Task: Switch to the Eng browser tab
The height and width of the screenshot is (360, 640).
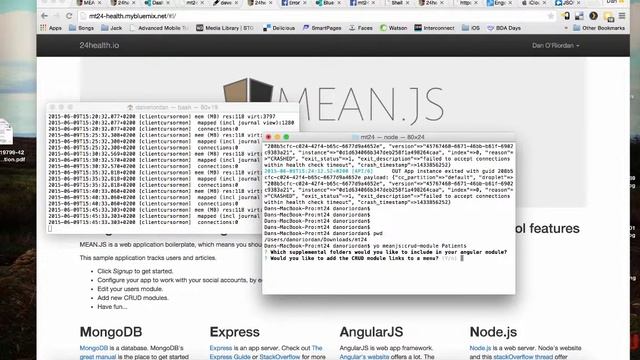Action: pyautogui.click(x=500, y=3)
